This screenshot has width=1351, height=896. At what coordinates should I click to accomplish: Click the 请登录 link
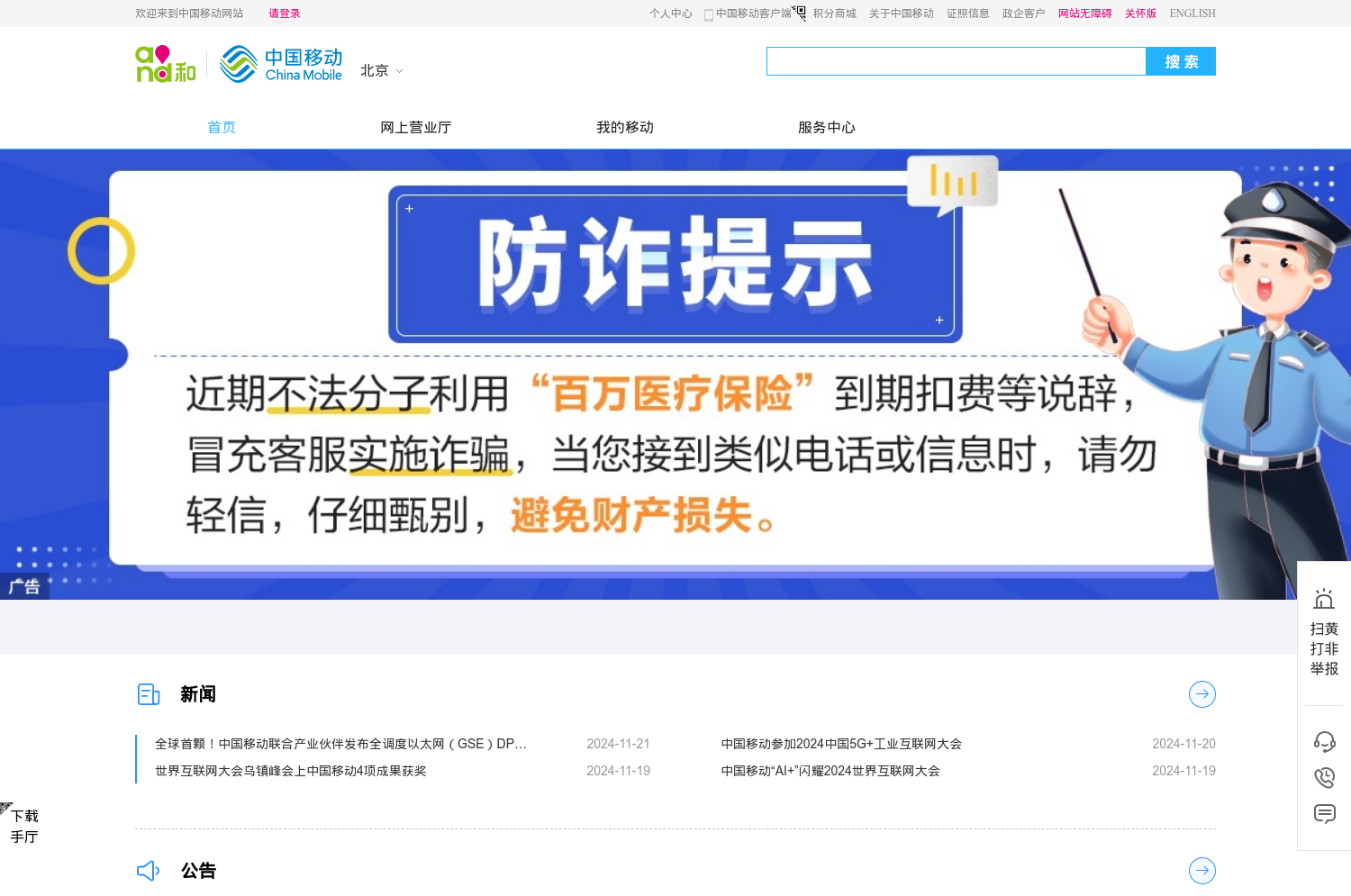tap(285, 14)
